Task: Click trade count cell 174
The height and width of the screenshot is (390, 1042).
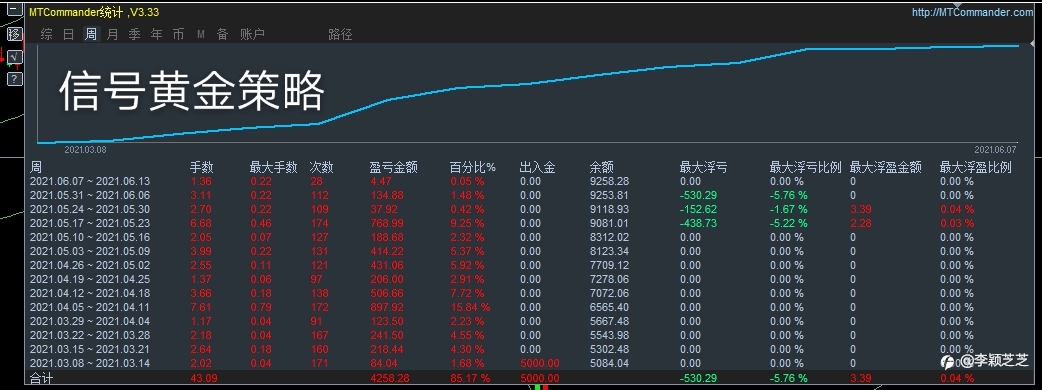Action: click(x=320, y=223)
